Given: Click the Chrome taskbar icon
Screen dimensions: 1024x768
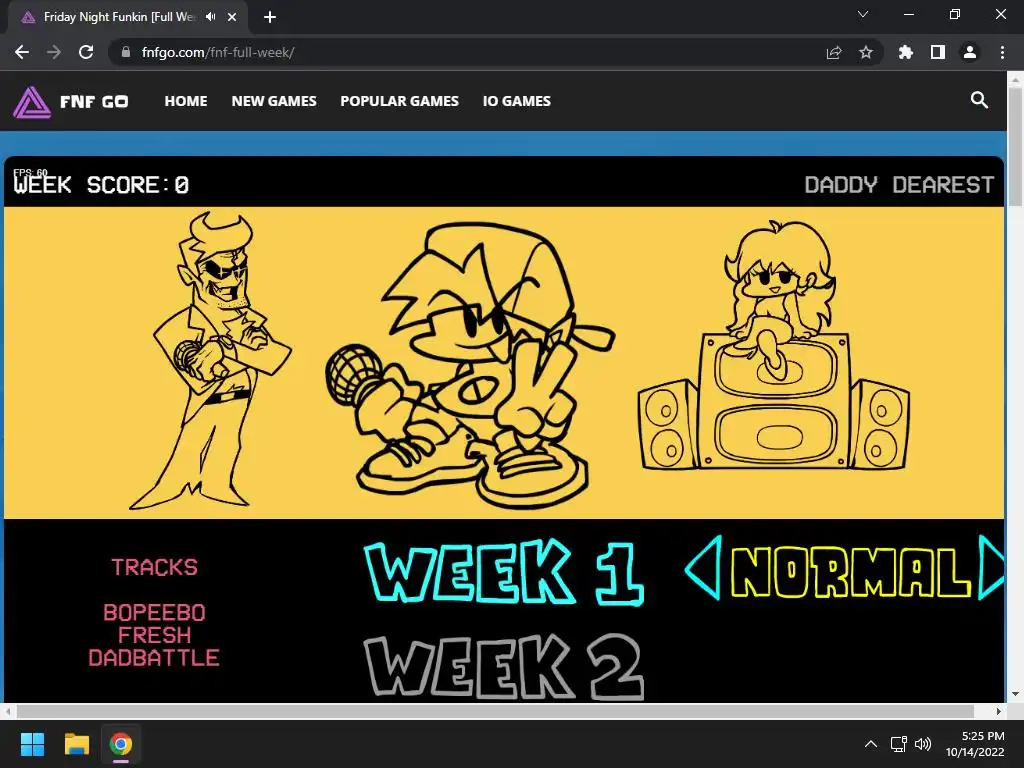Looking at the screenshot, I should (x=120, y=744).
